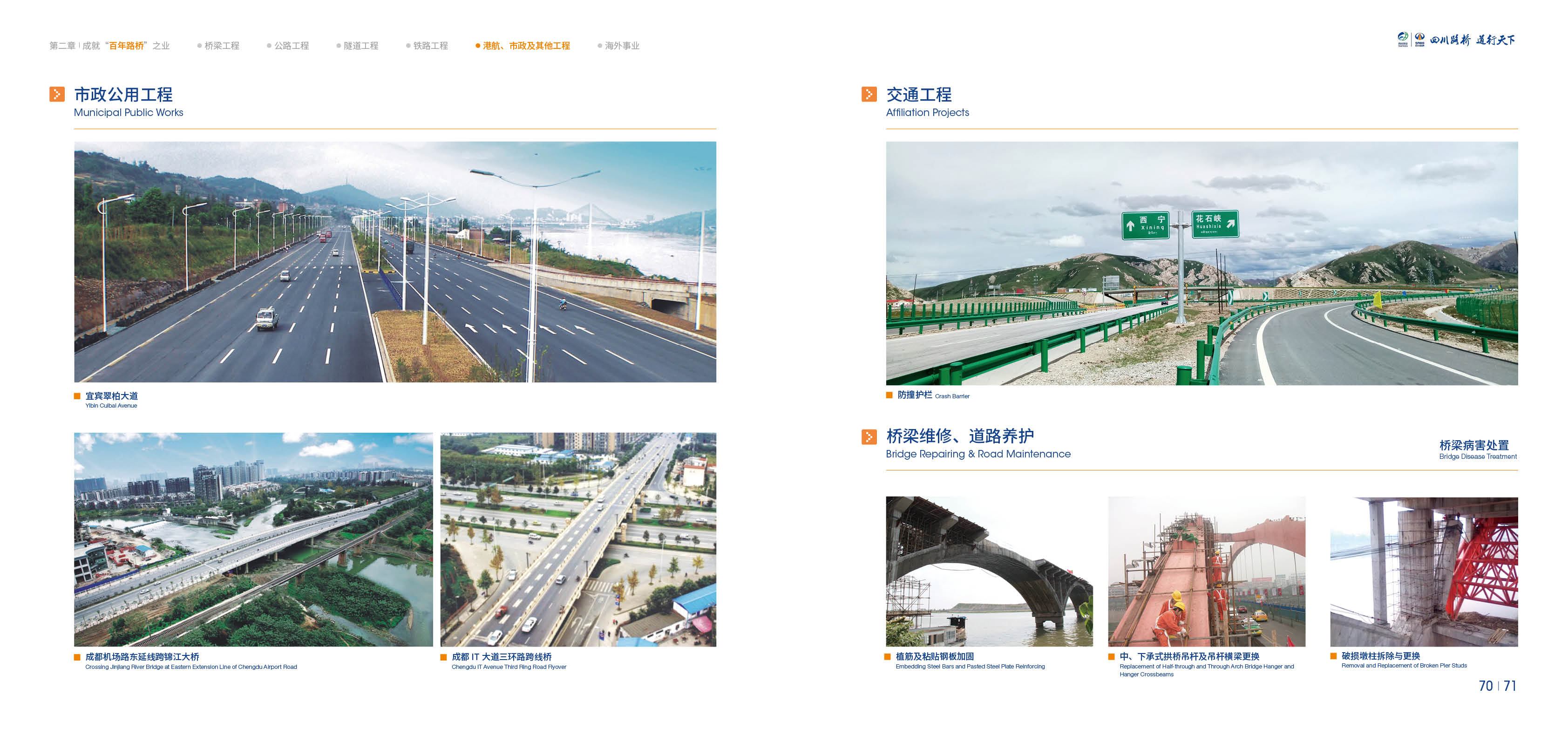This screenshot has height=729, width=1568.
Task: Click the Crash Barrier highway photo
Action: 1201,263
